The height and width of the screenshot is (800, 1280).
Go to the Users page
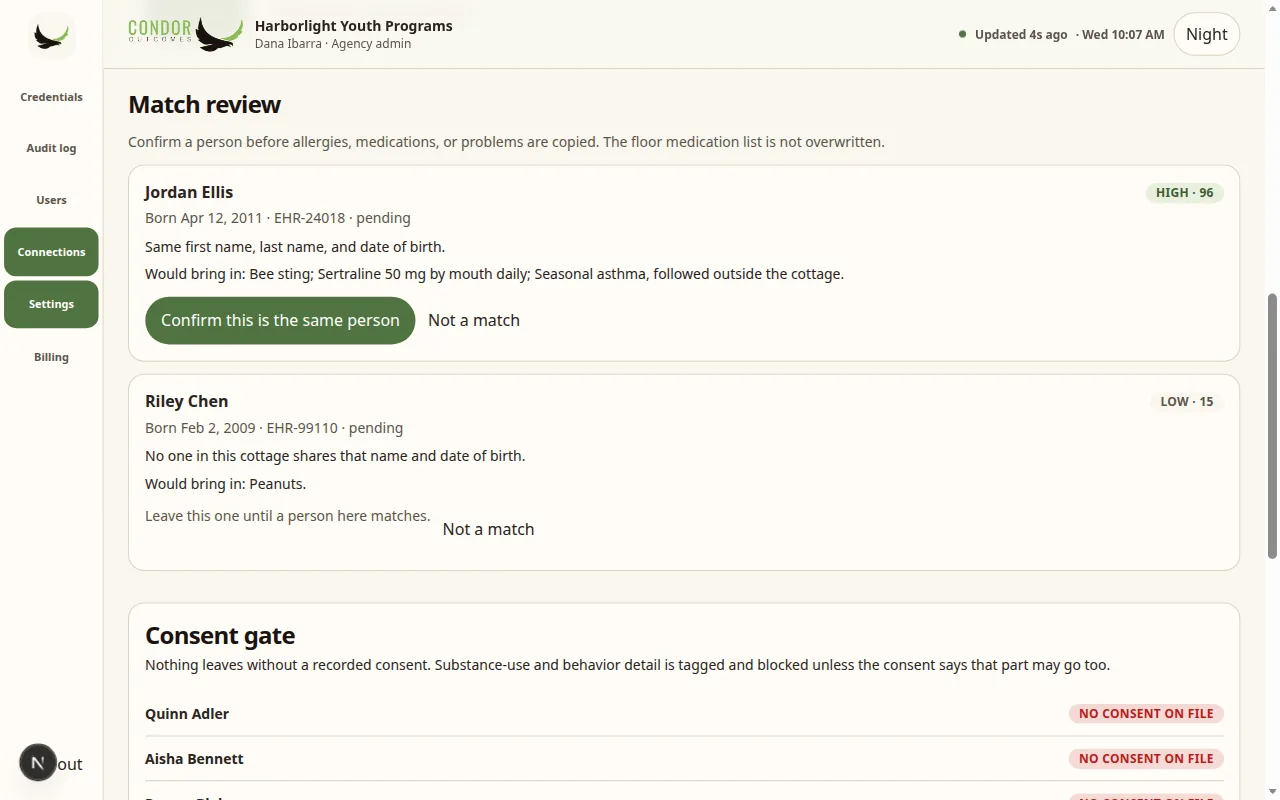coord(51,200)
